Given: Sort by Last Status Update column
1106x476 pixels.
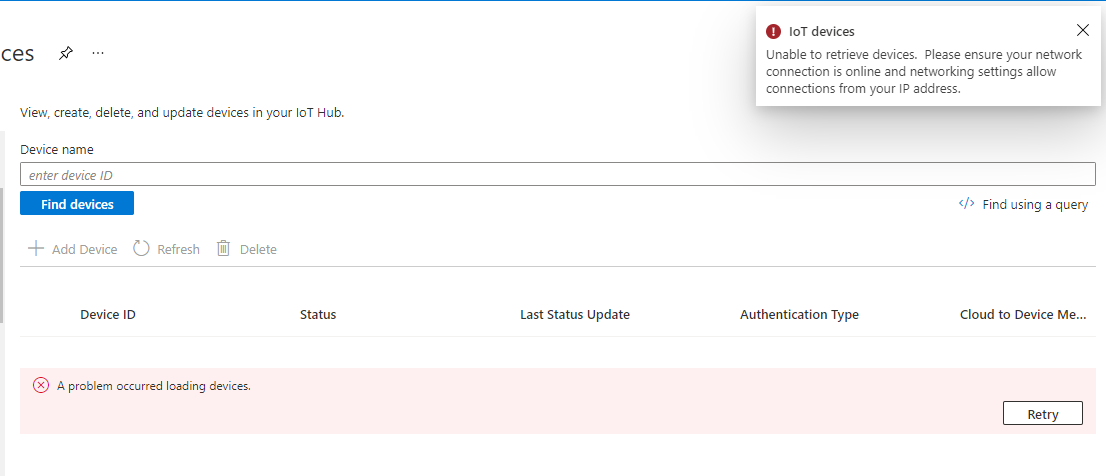Looking at the screenshot, I should tap(575, 315).
